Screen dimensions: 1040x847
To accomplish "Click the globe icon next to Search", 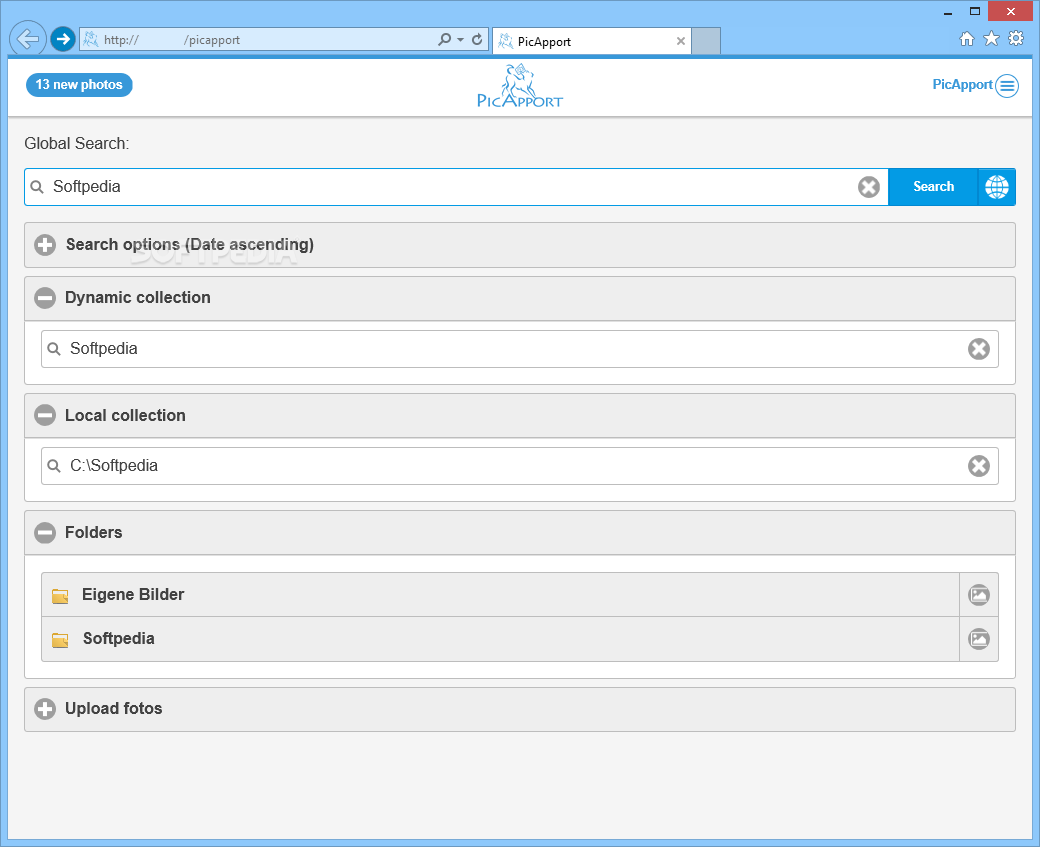I will [997, 187].
